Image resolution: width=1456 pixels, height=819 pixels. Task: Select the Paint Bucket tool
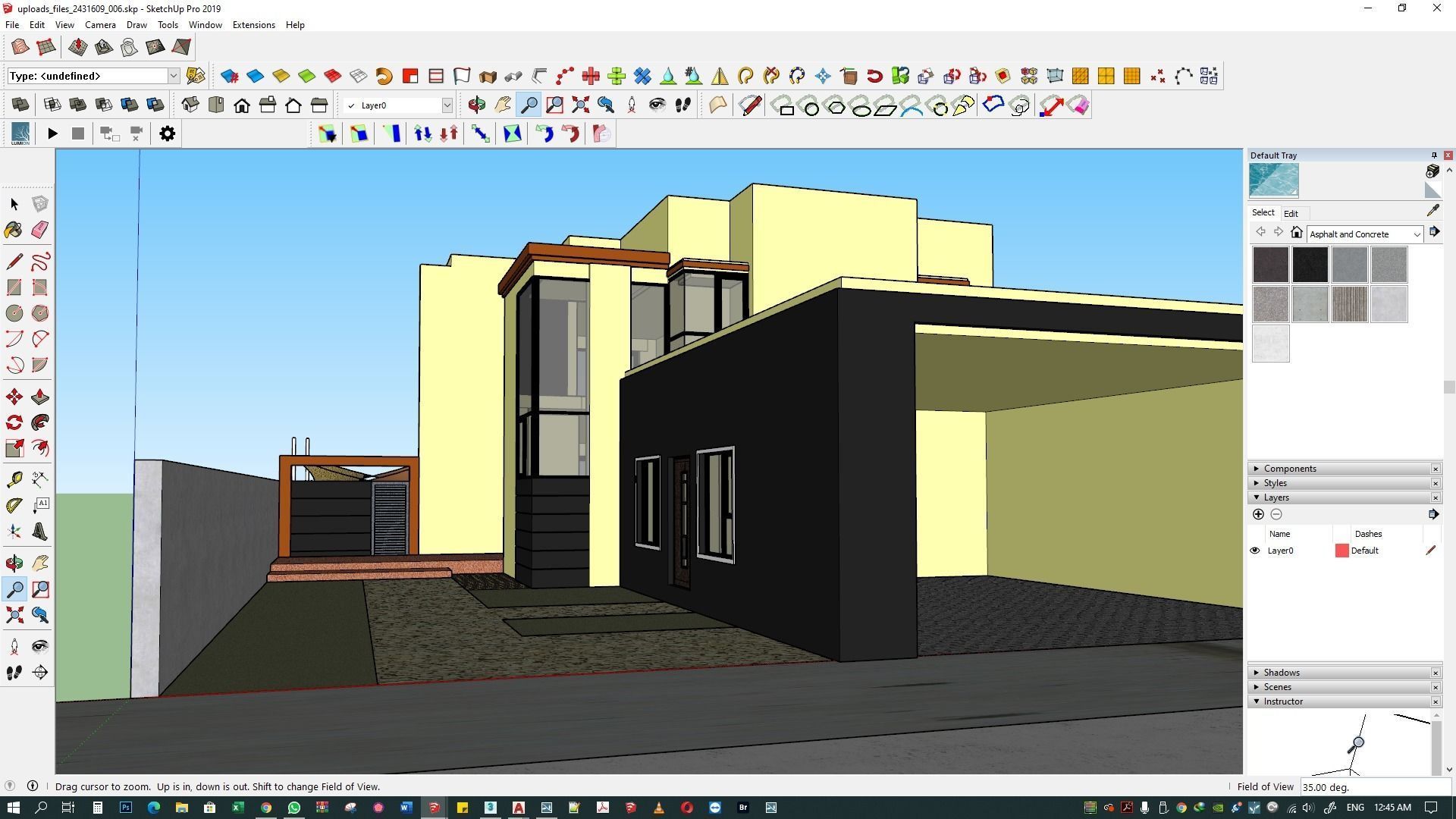tap(14, 230)
